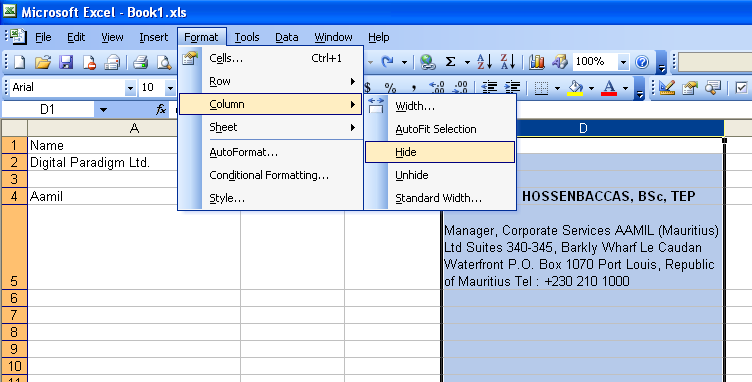
Task: Show the Drawing toolbar icon
Action: click(x=560, y=61)
